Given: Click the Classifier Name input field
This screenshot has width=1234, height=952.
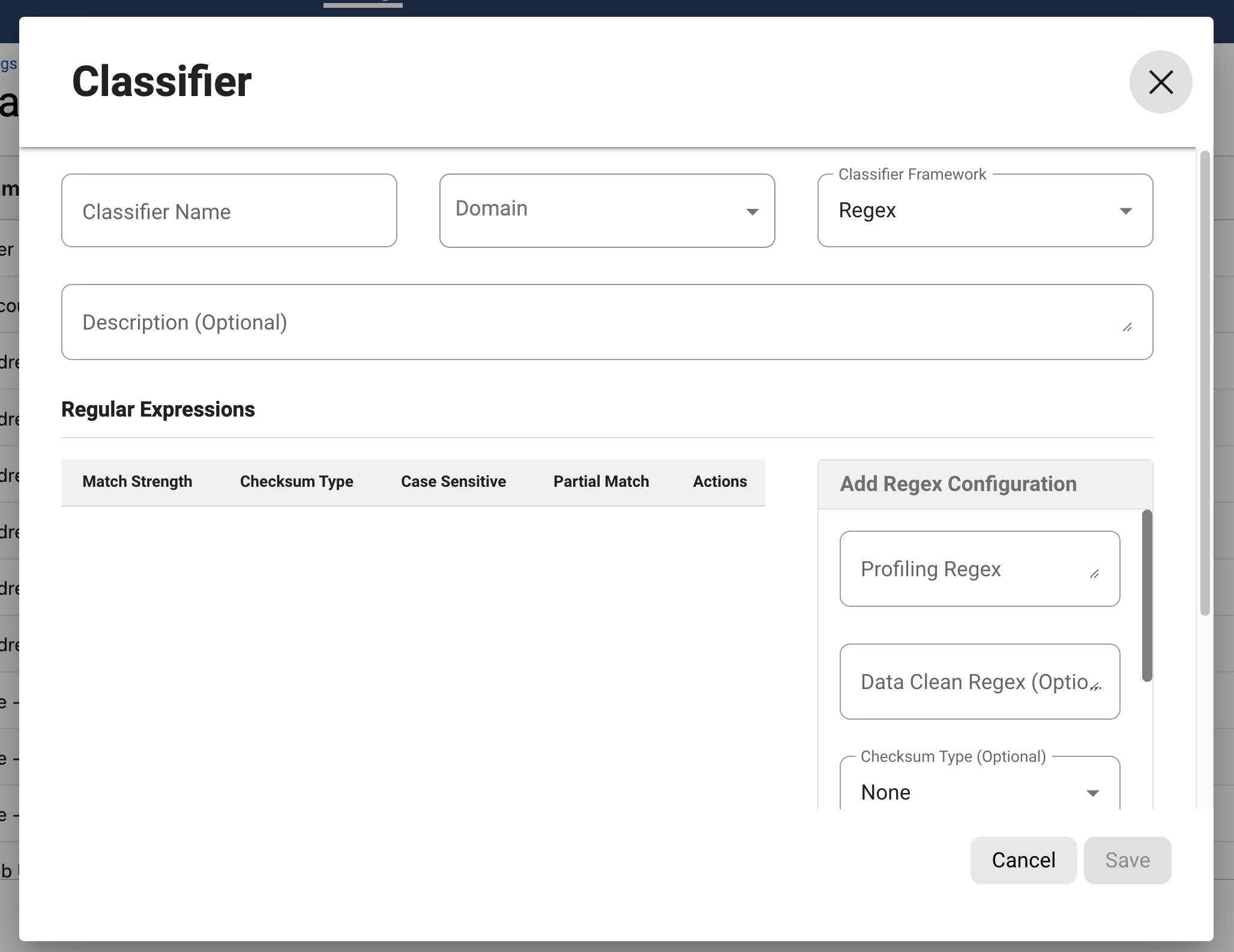Looking at the screenshot, I should click(x=229, y=211).
